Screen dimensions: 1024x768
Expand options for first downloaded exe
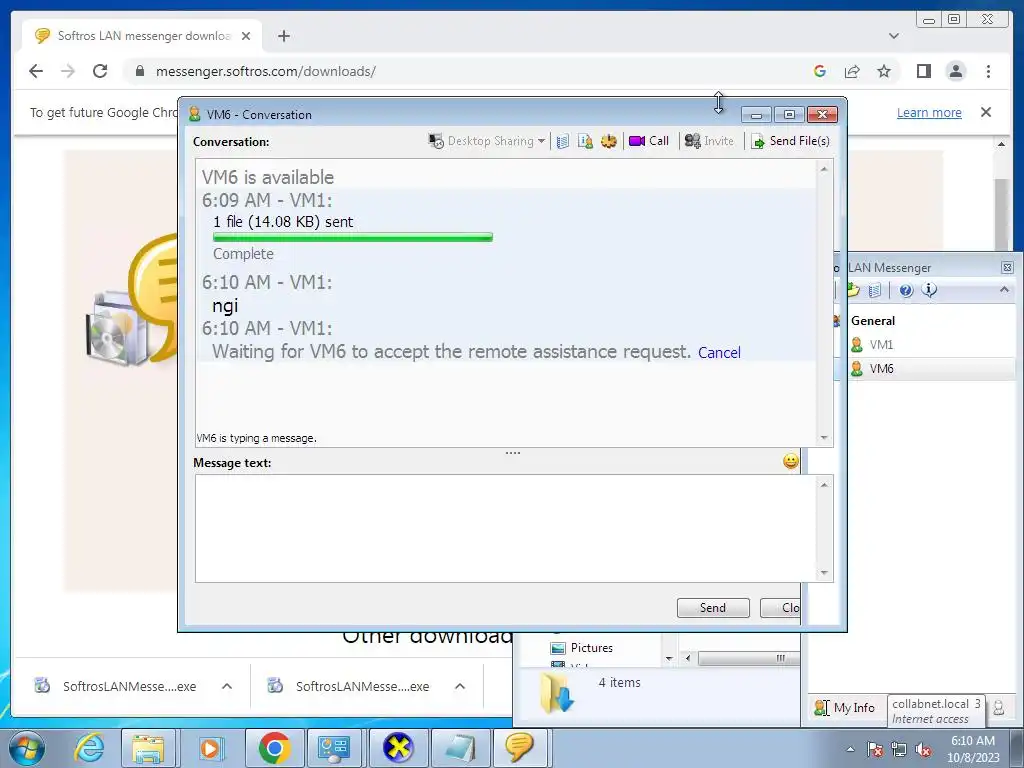coord(227,686)
